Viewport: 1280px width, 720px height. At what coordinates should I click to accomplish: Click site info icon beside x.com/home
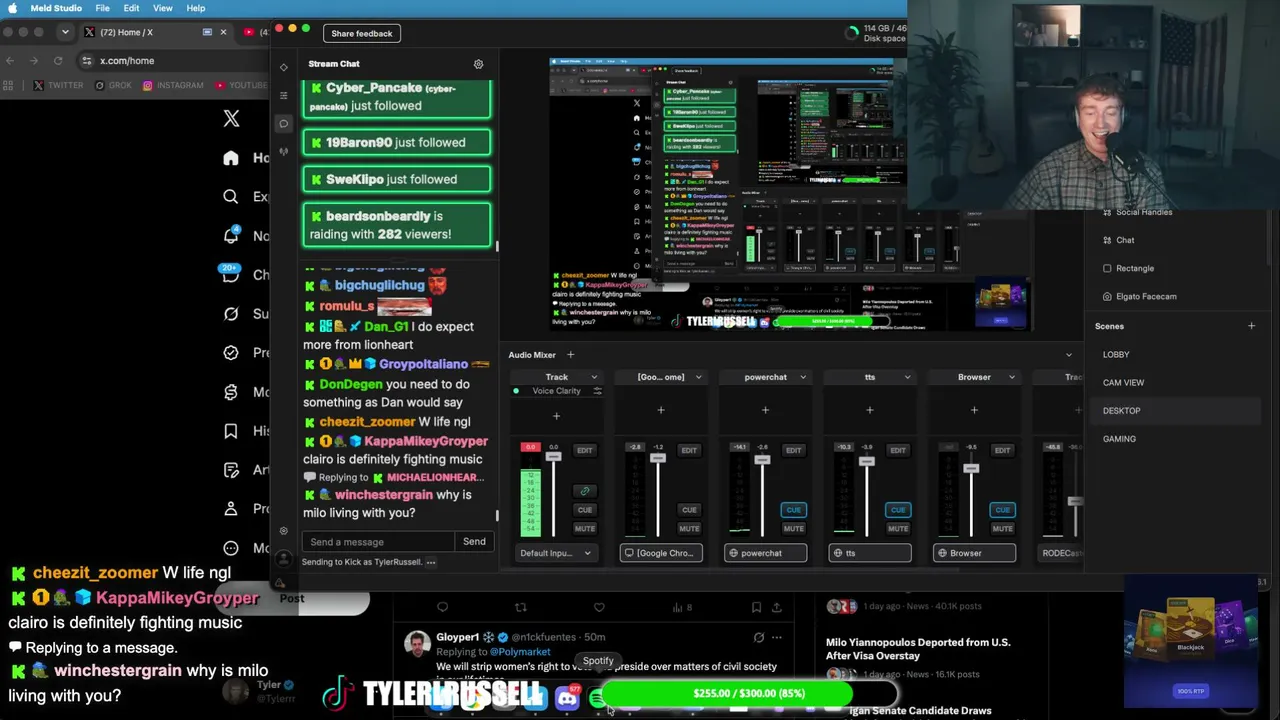tap(88, 61)
